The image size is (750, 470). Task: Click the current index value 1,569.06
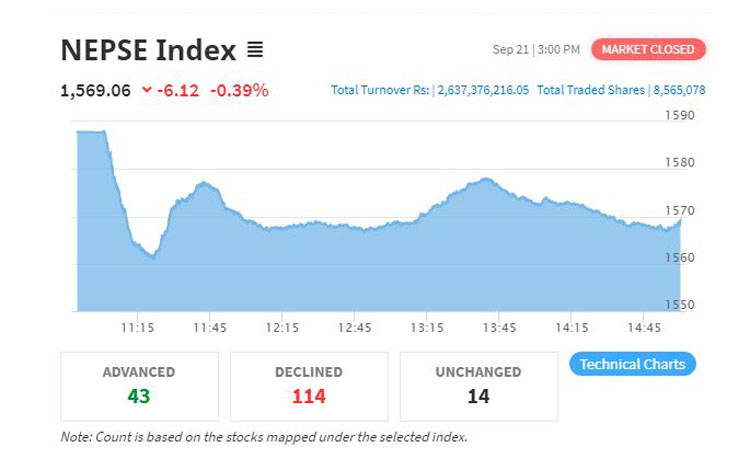pos(96,90)
